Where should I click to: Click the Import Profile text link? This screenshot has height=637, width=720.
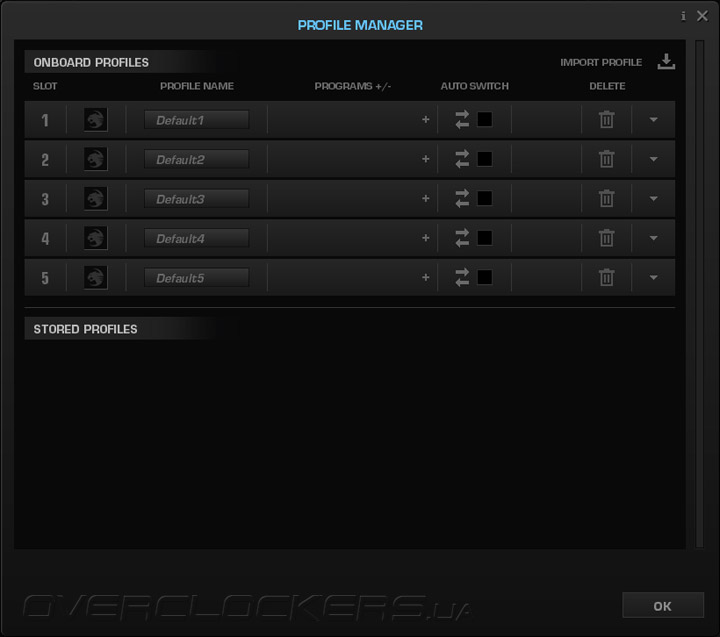[601, 62]
